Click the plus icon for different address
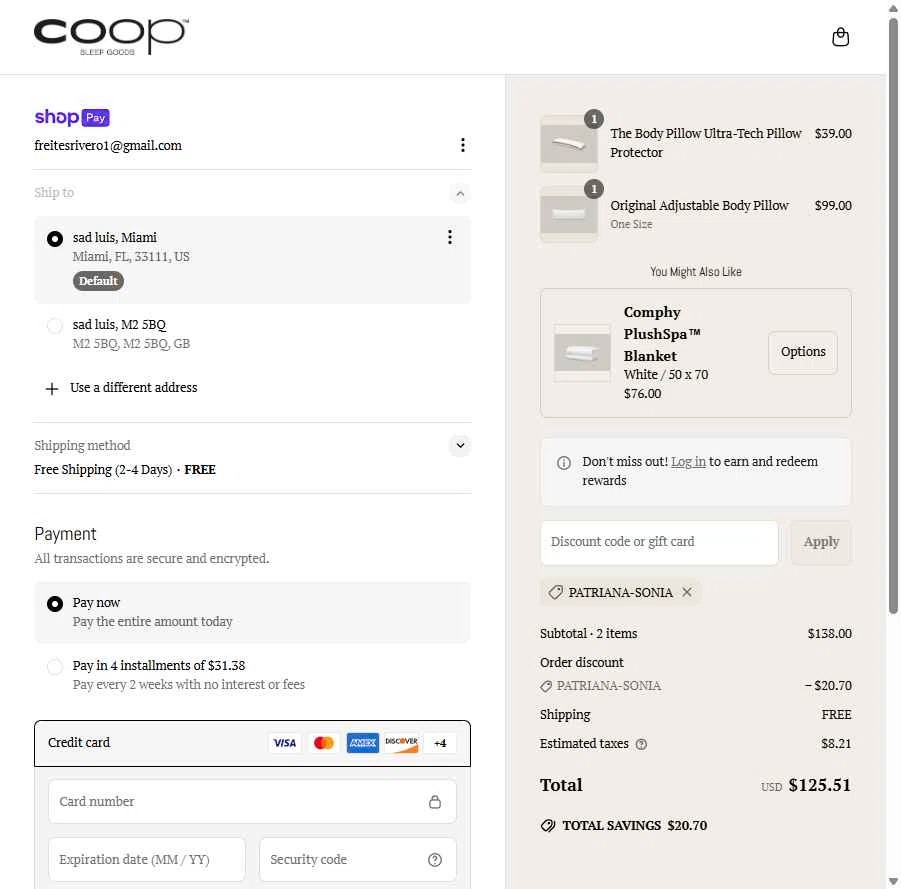Image resolution: width=901 pixels, height=889 pixels. [52, 388]
